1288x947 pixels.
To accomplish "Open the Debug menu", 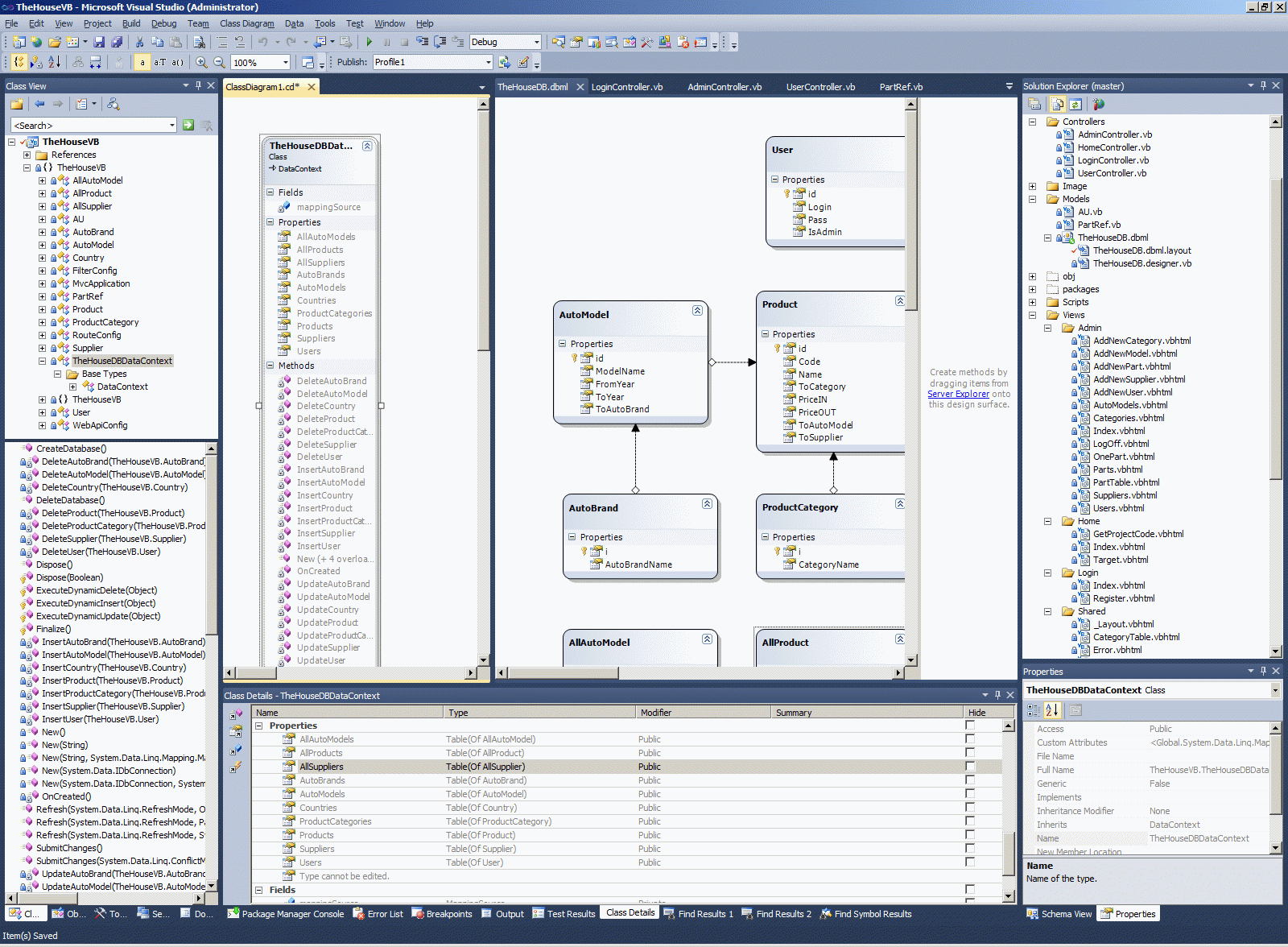I will click(163, 23).
